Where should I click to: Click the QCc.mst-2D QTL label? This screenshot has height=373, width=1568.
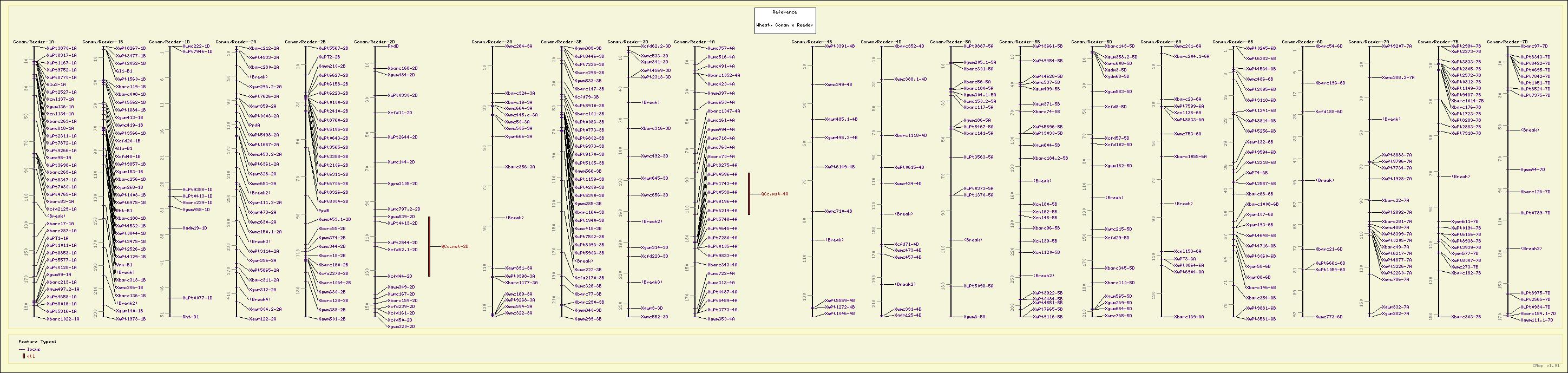[x=455, y=246]
